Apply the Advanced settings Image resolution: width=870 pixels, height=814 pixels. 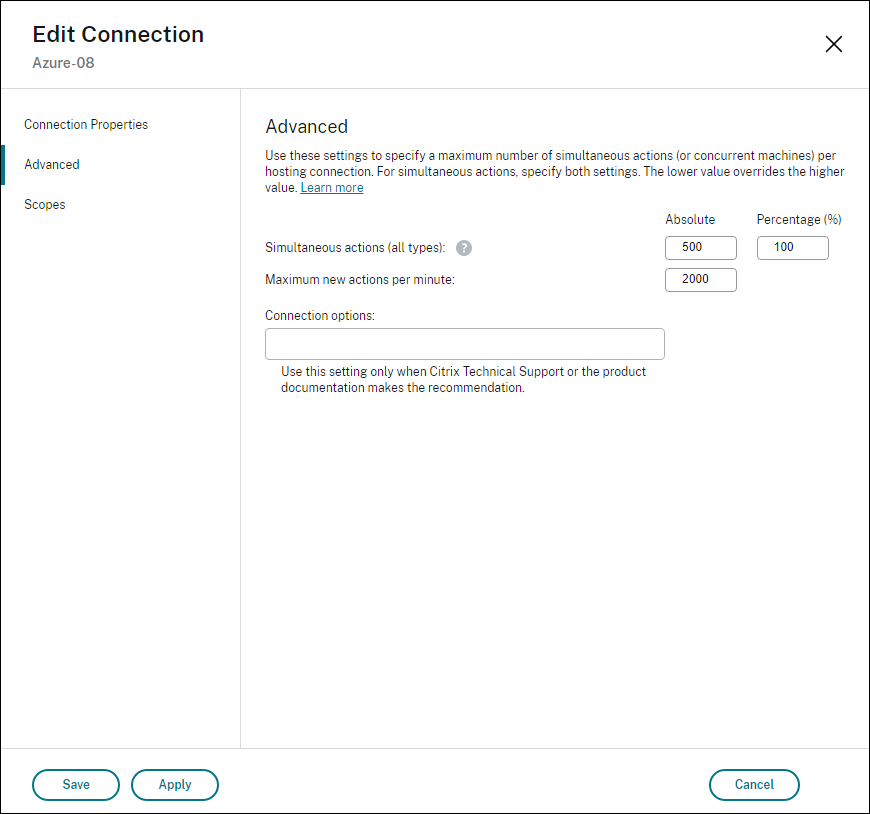[174, 785]
